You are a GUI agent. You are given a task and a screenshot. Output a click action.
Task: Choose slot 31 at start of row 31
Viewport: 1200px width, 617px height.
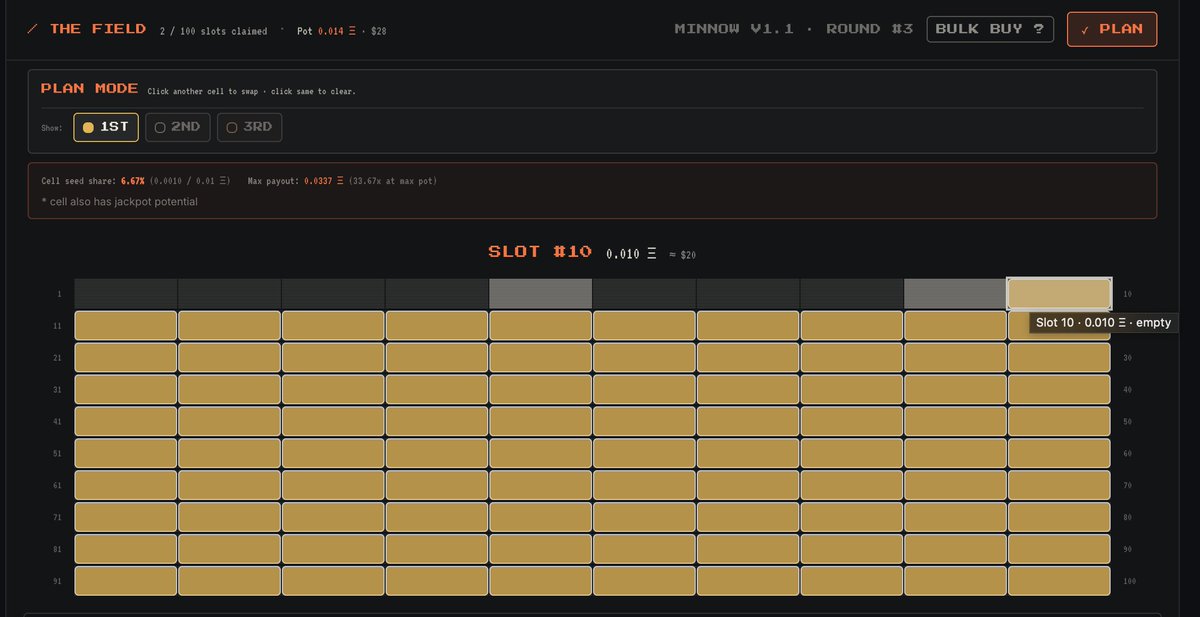(x=126, y=390)
